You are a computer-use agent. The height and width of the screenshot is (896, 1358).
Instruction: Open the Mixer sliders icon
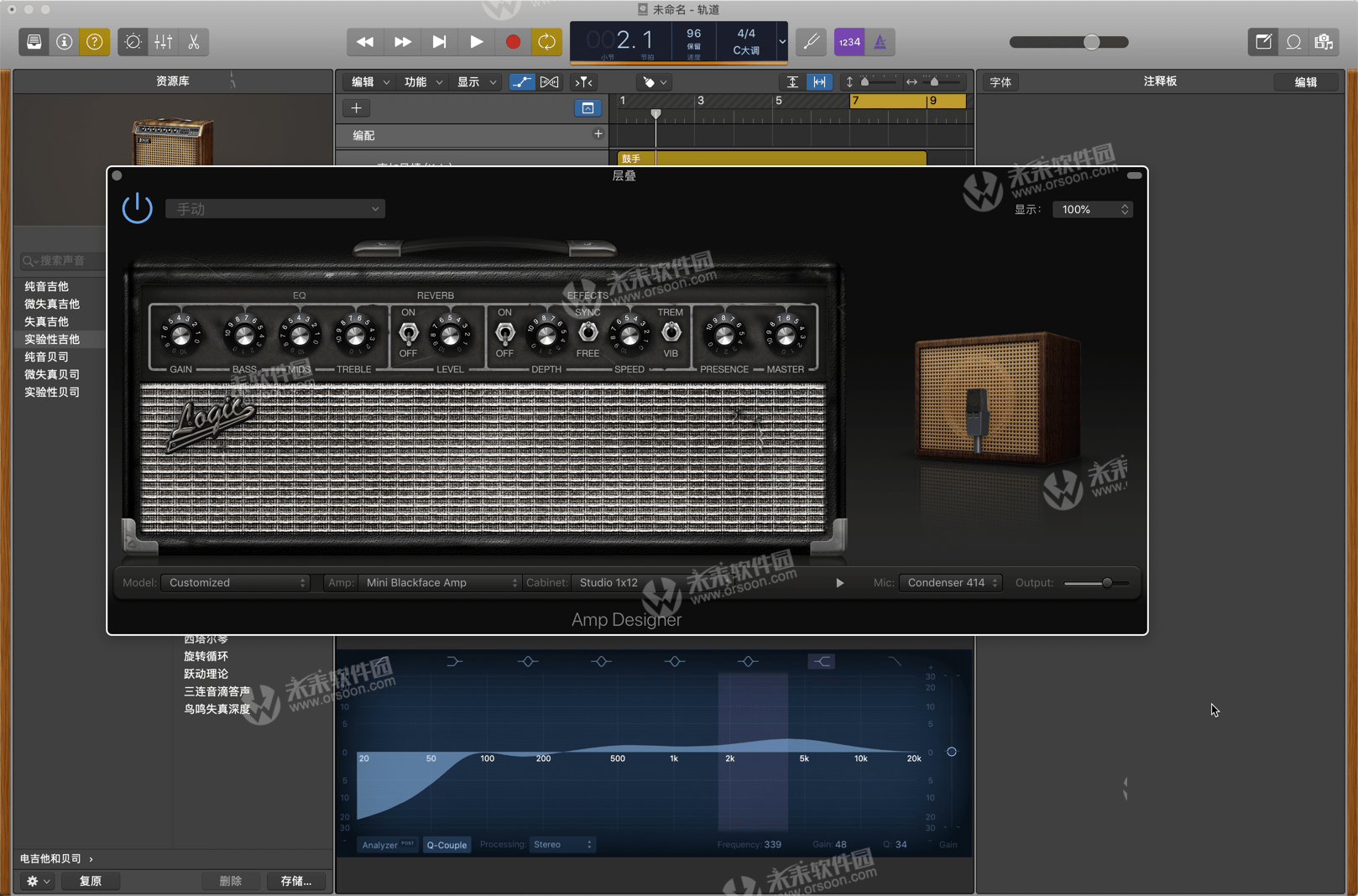click(x=164, y=42)
